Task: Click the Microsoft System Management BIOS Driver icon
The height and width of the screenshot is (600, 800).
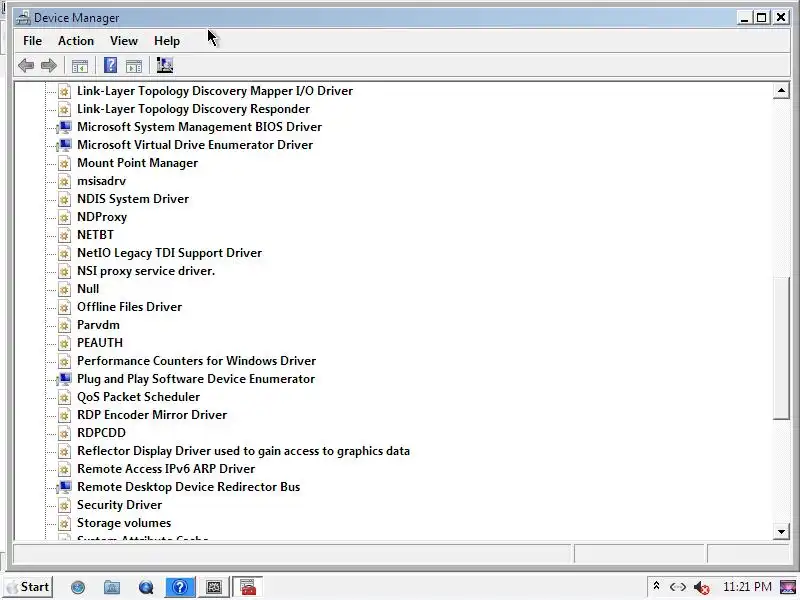Action: coord(64,127)
